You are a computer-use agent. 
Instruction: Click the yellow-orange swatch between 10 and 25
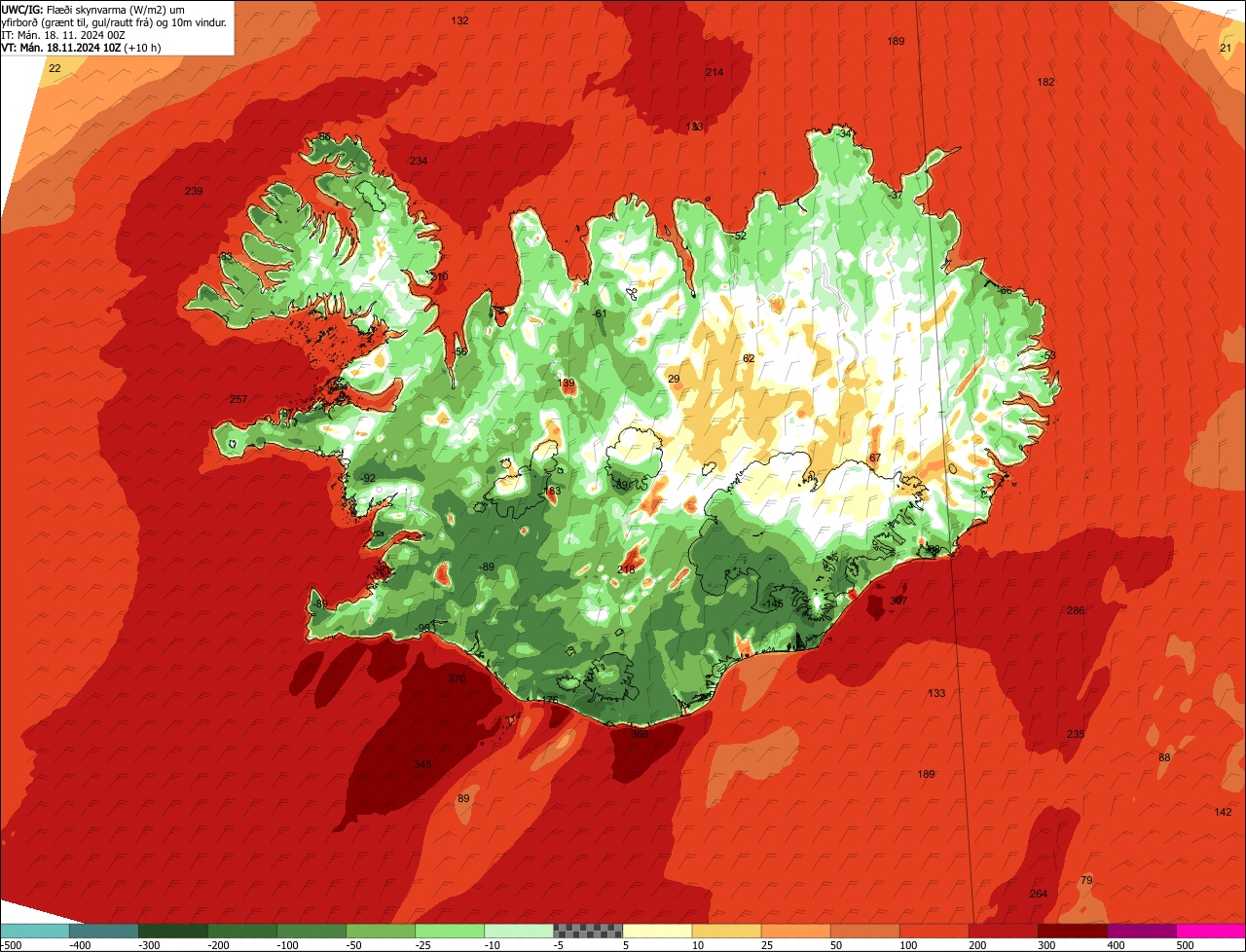pyautogui.click(x=725, y=931)
